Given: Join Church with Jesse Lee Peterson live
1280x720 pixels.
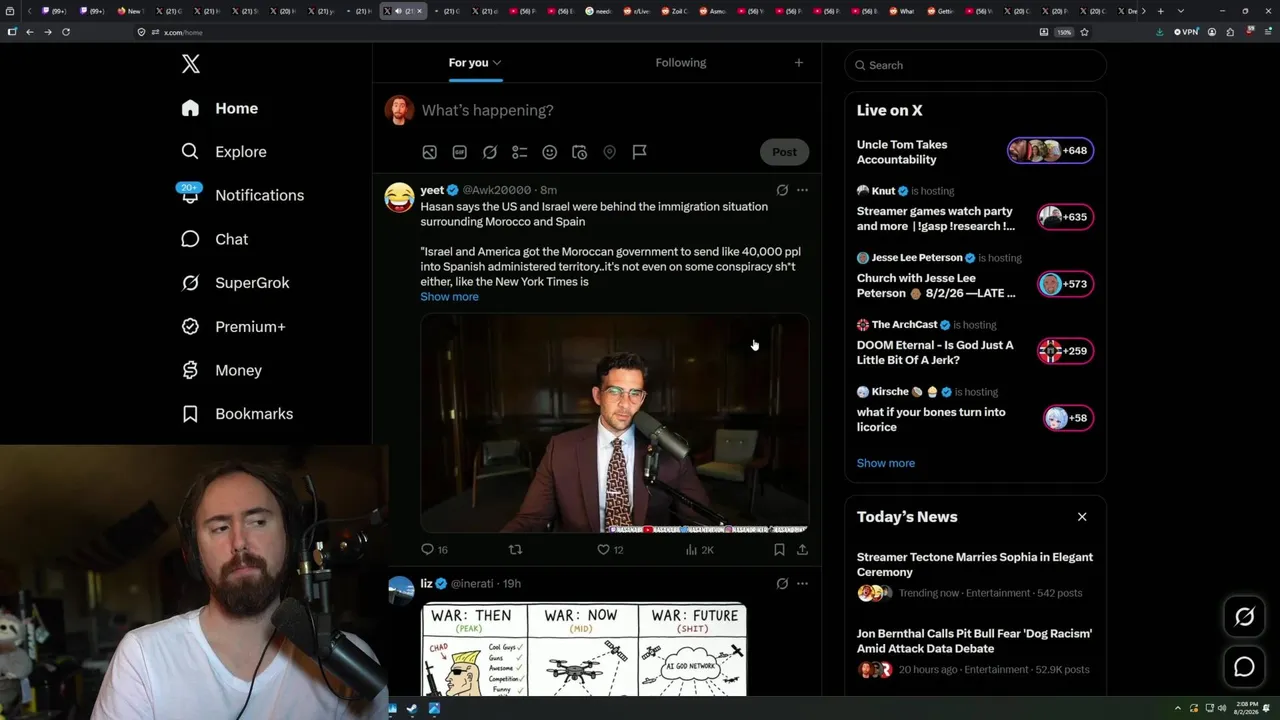Looking at the screenshot, I should point(936,286).
